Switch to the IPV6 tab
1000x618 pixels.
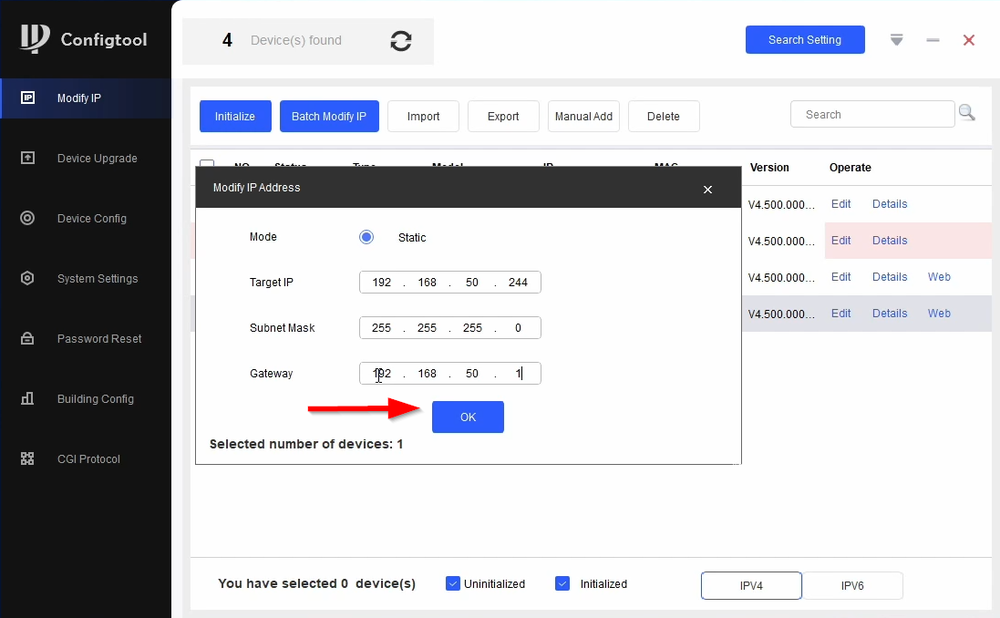(853, 586)
